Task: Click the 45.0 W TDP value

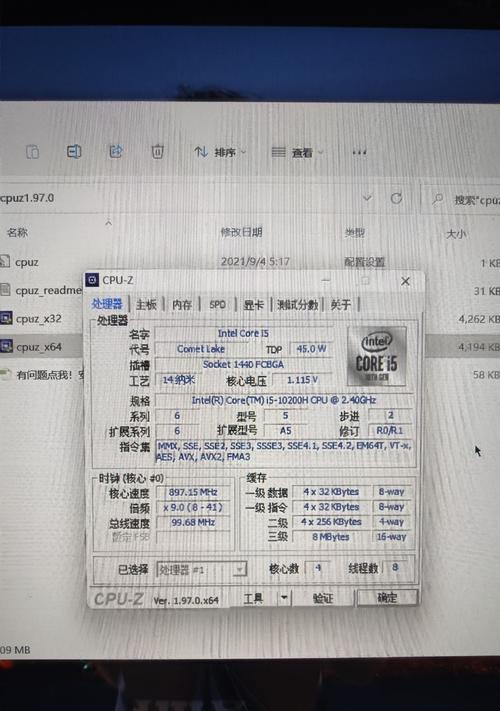Action: (311, 349)
